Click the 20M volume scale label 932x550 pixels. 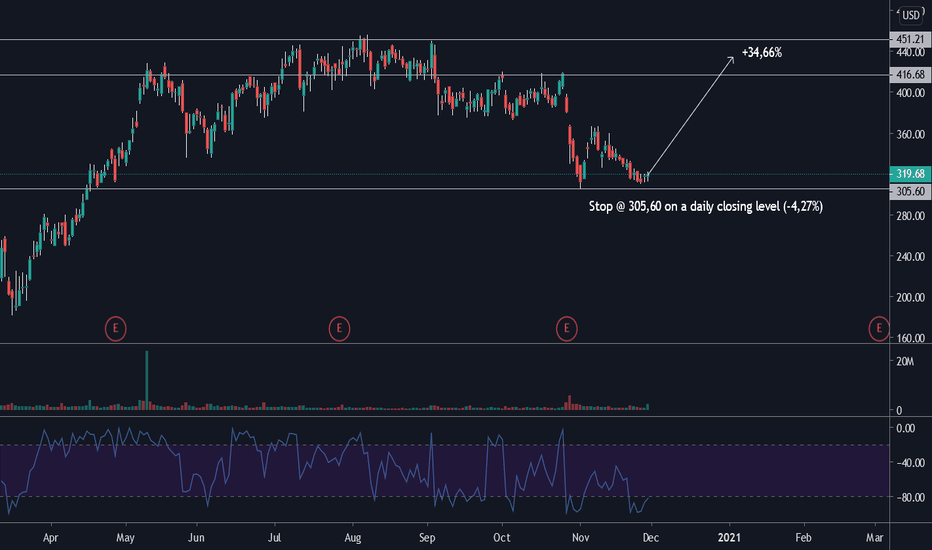coord(905,362)
